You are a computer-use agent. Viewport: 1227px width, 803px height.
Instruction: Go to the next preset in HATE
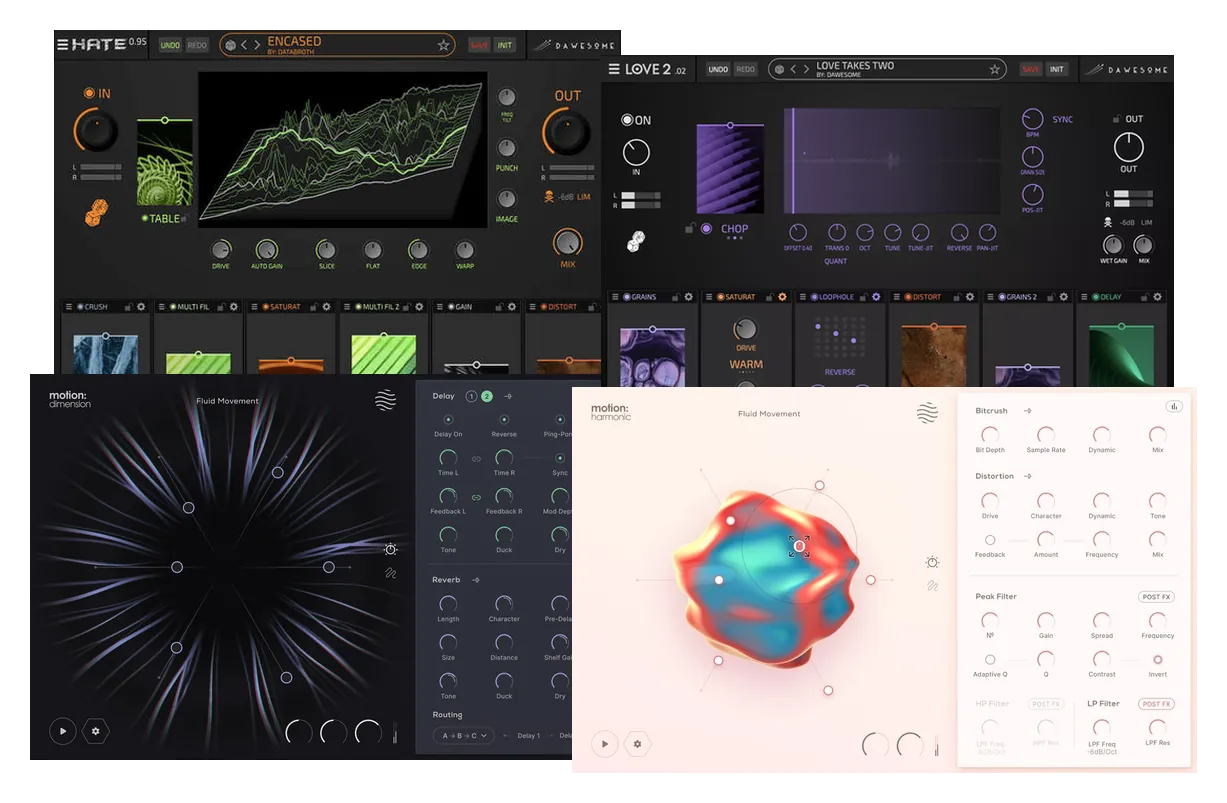click(x=257, y=45)
